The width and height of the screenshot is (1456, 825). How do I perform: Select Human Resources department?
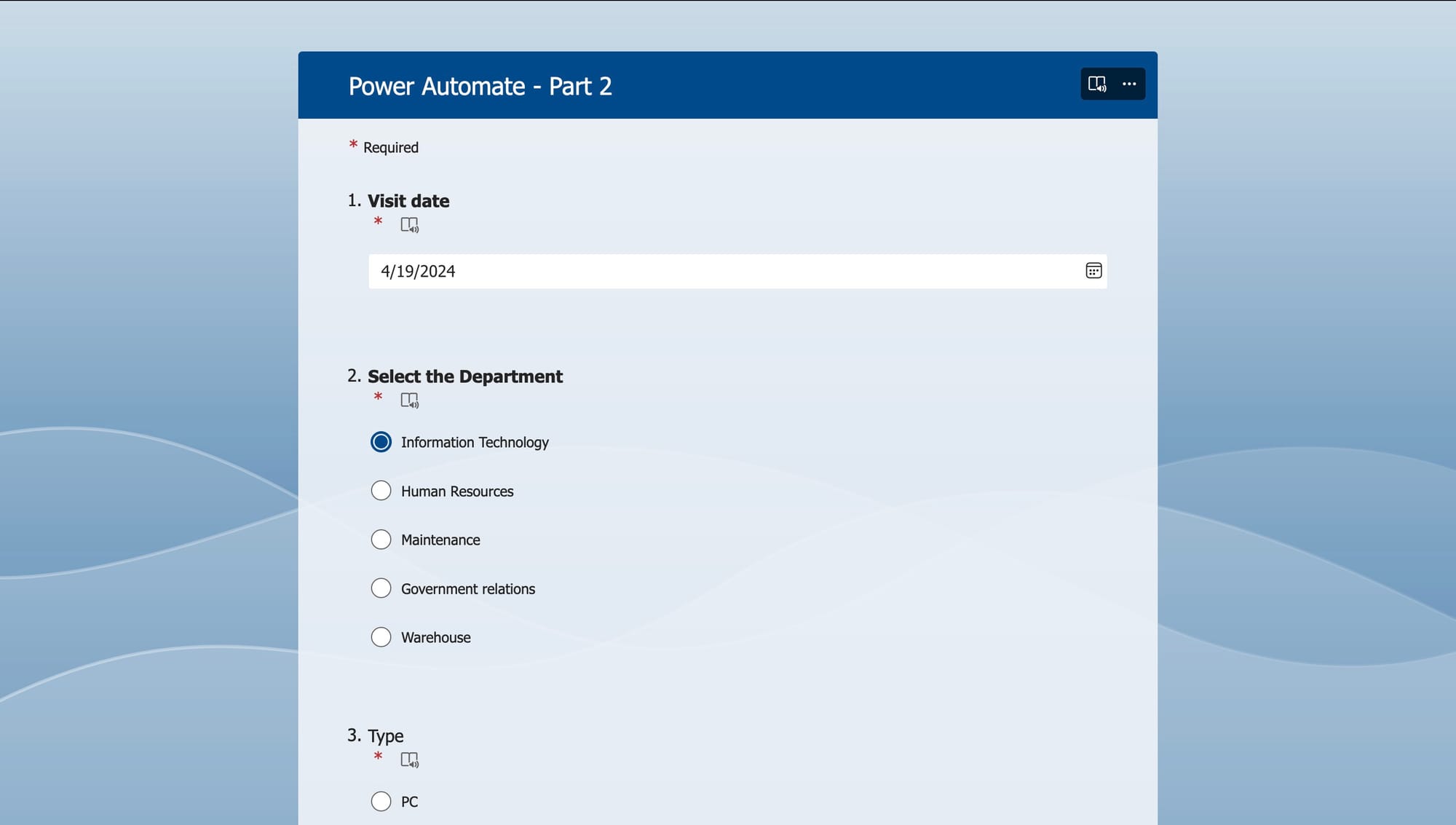[x=381, y=491]
